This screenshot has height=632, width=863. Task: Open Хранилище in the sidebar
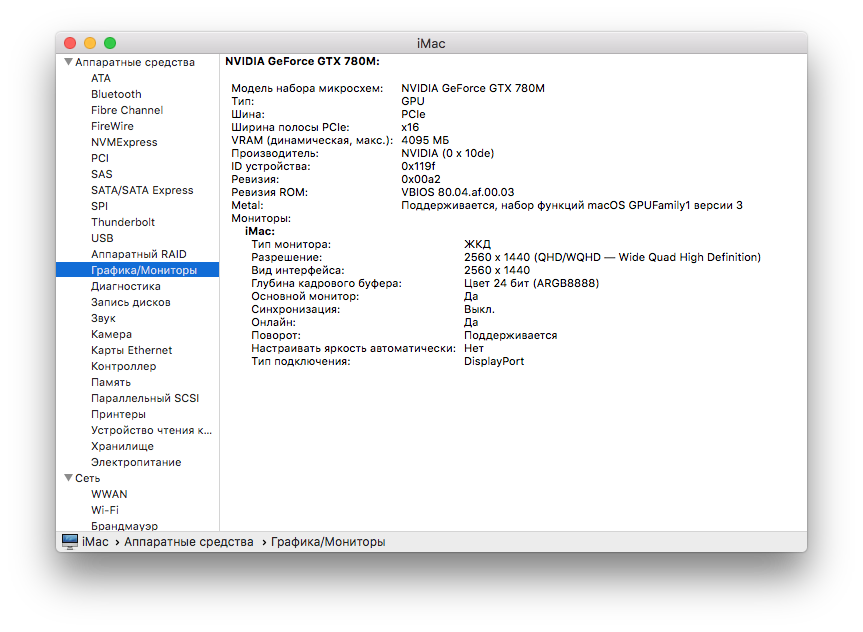click(x=122, y=446)
